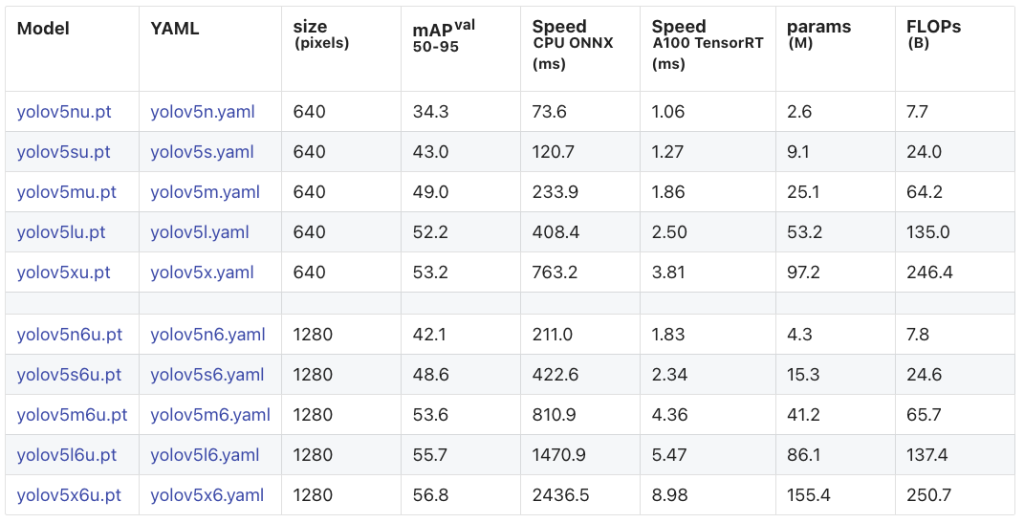This screenshot has width=1024, height=523.
Task: Open the yolov5l.yaml configuration link
Action: [200, 232]
